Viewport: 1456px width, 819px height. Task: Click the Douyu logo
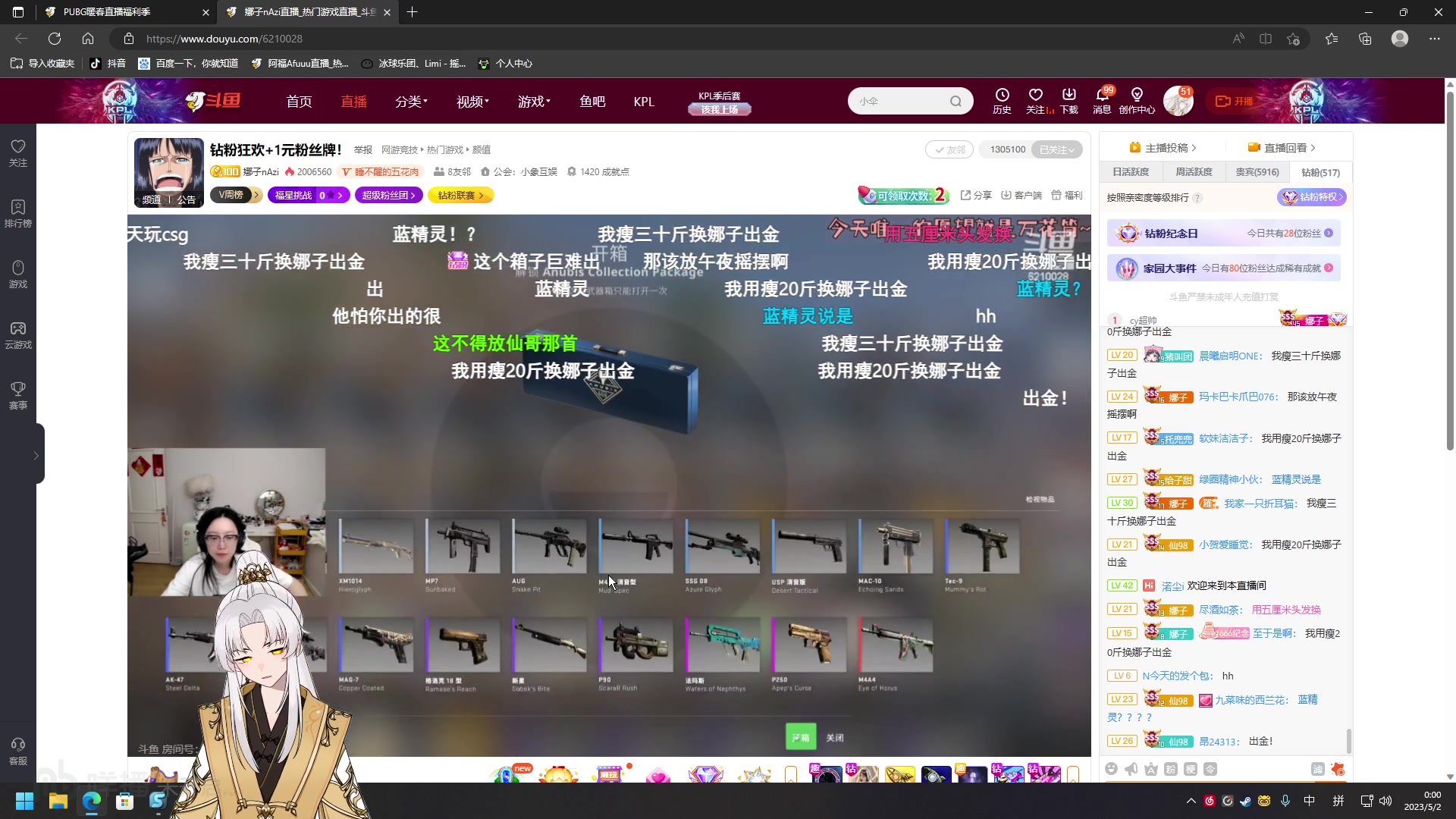tap(213, 100)
